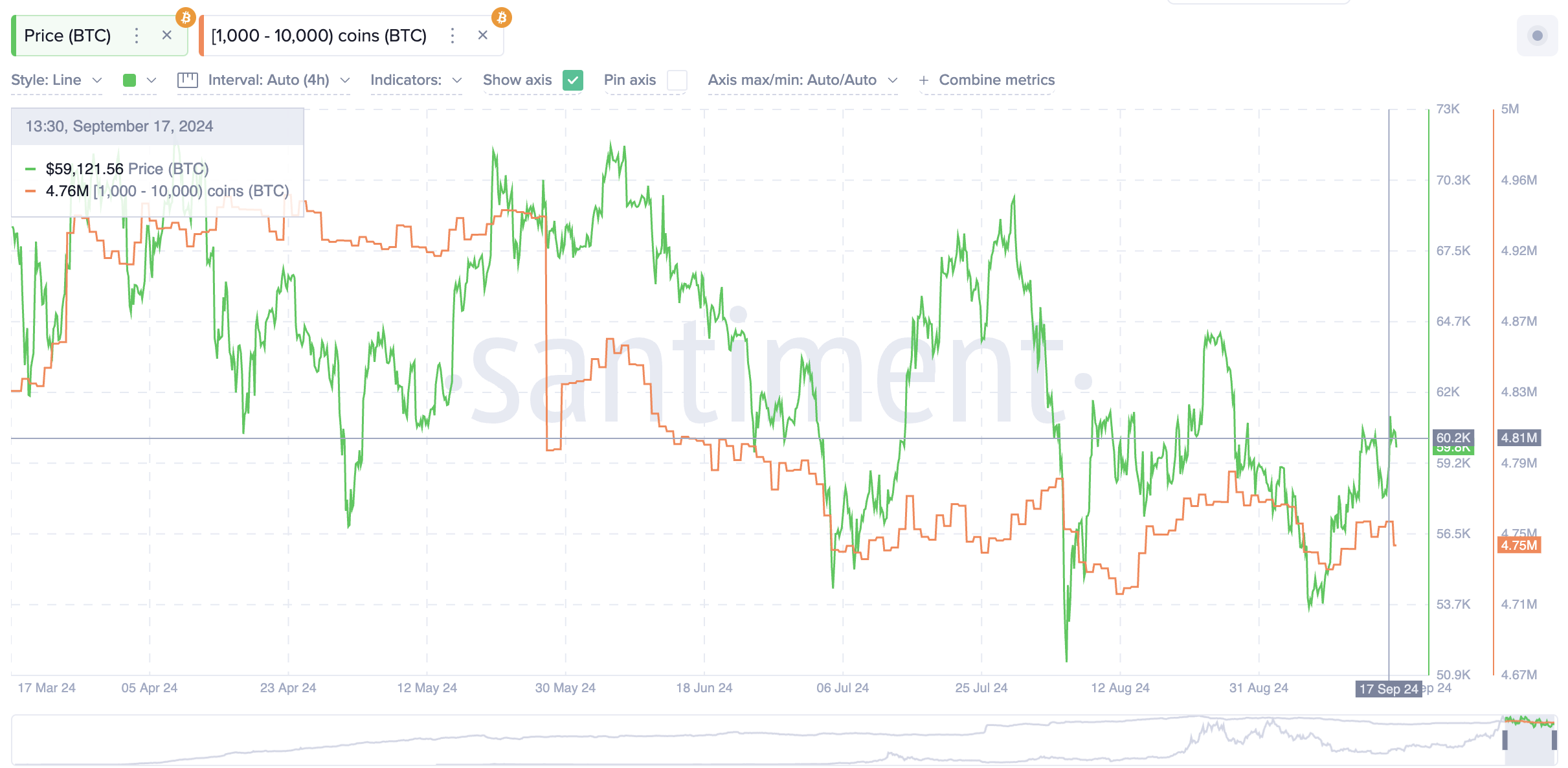Click the three-dot menu on Price (BTC)

136,36
